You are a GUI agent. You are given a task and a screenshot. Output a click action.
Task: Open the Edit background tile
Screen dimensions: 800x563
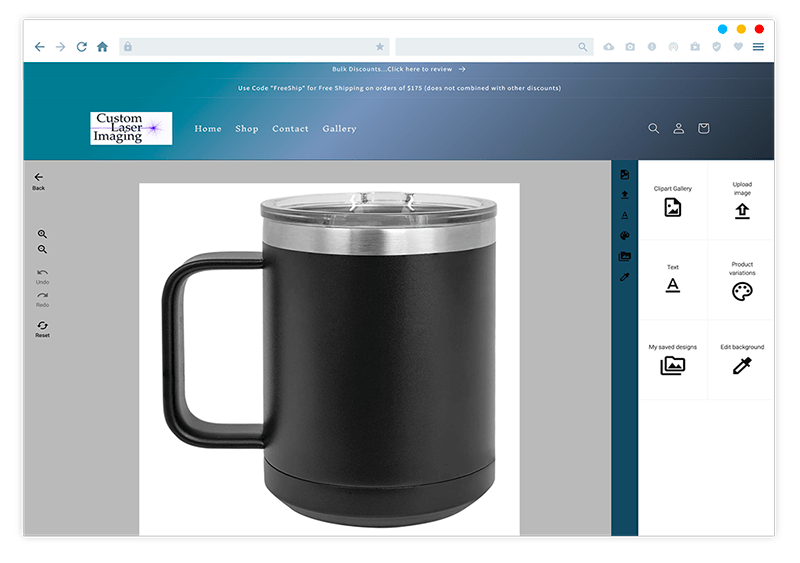[x=742, y=360]
